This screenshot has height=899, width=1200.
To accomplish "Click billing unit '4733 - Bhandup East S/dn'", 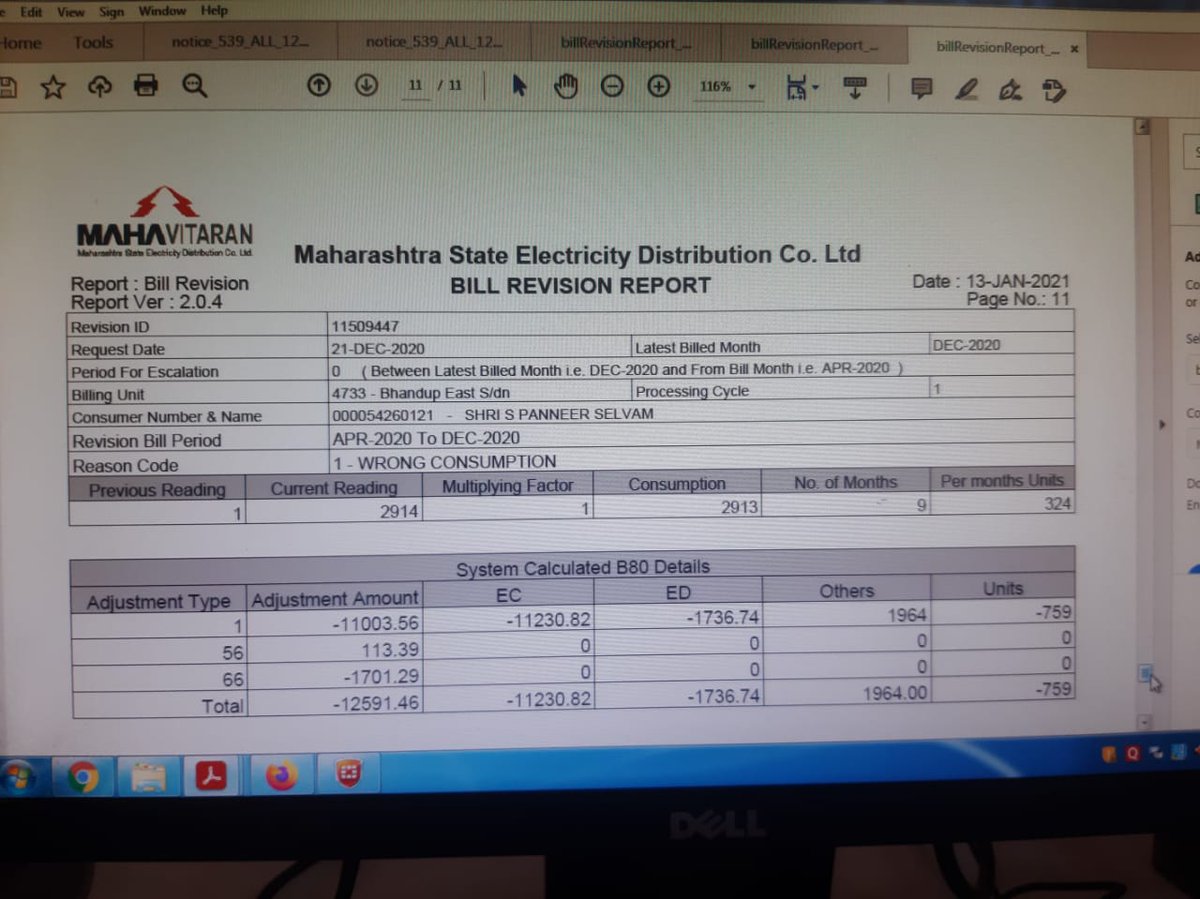I will click(x=421, y=393).
